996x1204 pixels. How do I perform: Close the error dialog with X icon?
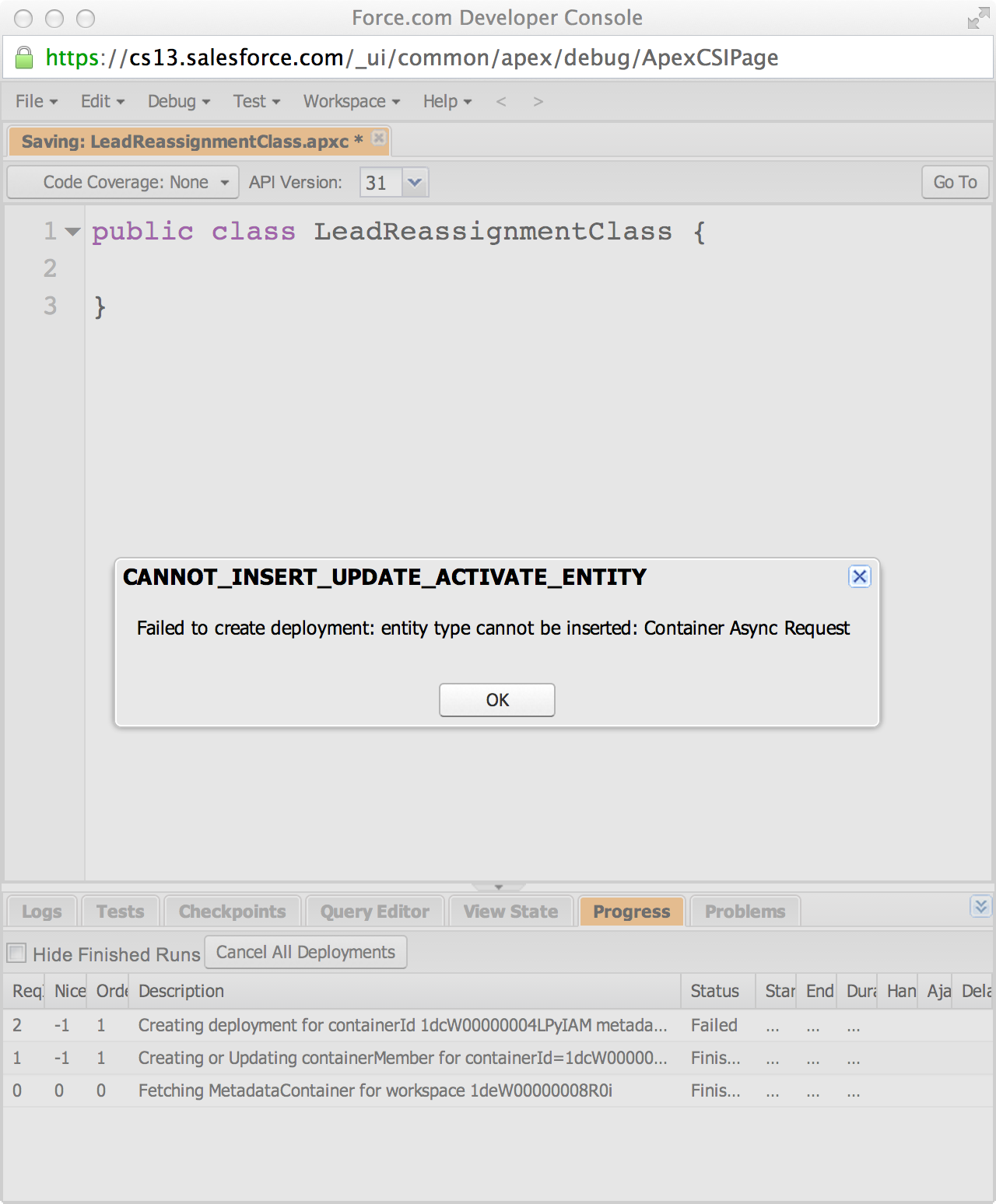point(859,576)
